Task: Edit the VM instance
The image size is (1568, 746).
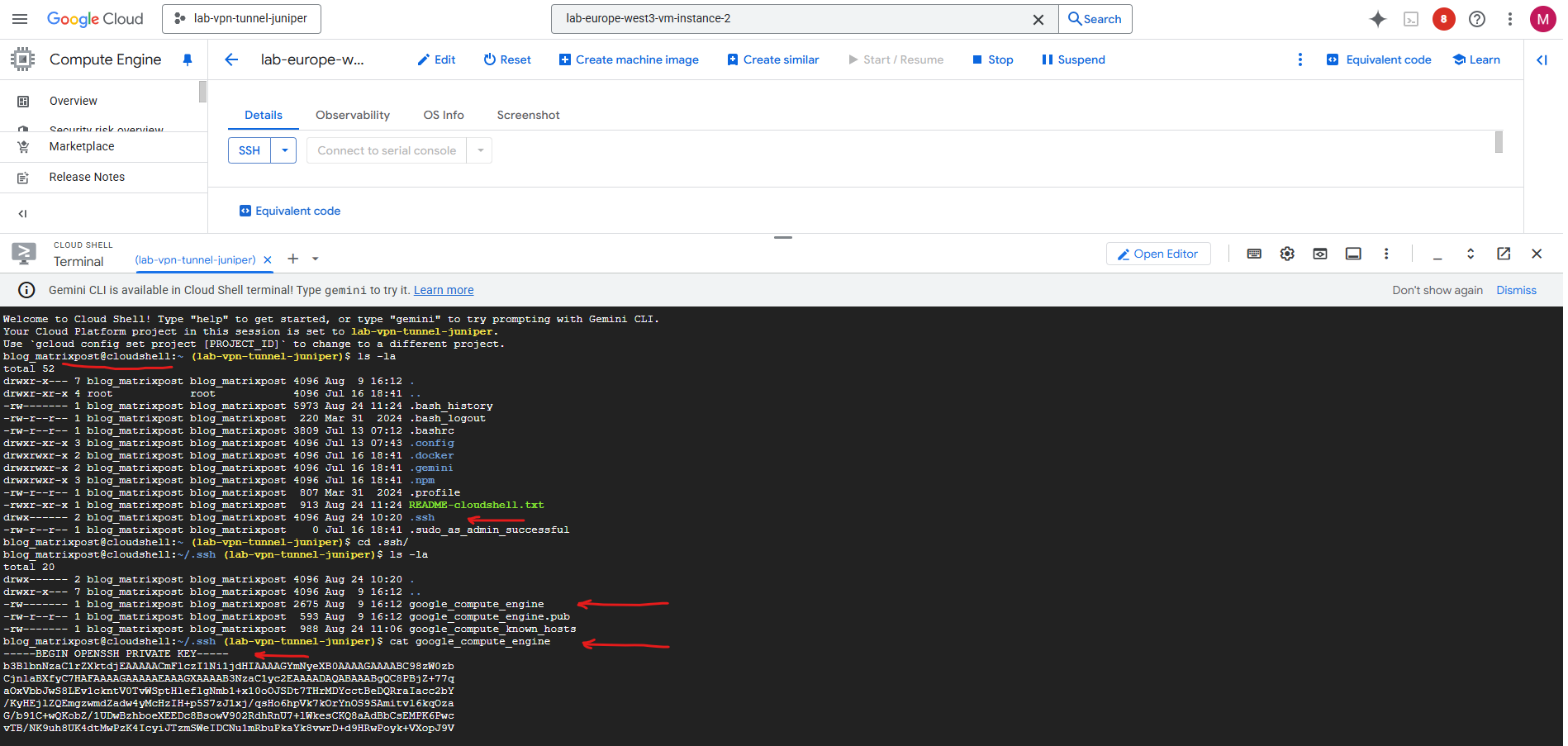Action: pos(436,59)
